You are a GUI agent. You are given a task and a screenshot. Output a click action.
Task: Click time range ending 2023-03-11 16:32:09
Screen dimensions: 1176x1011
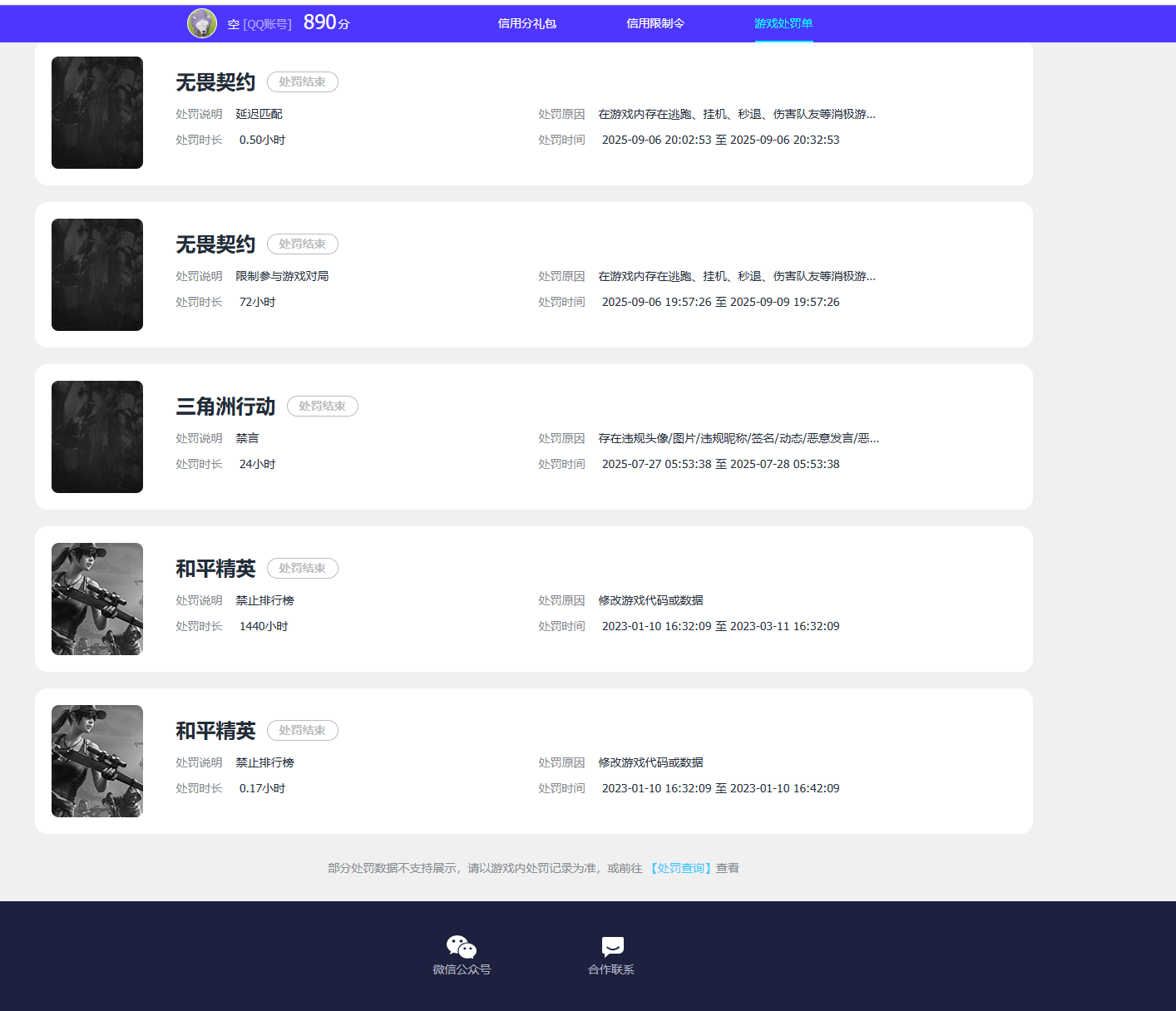click(x=720, y=626)
